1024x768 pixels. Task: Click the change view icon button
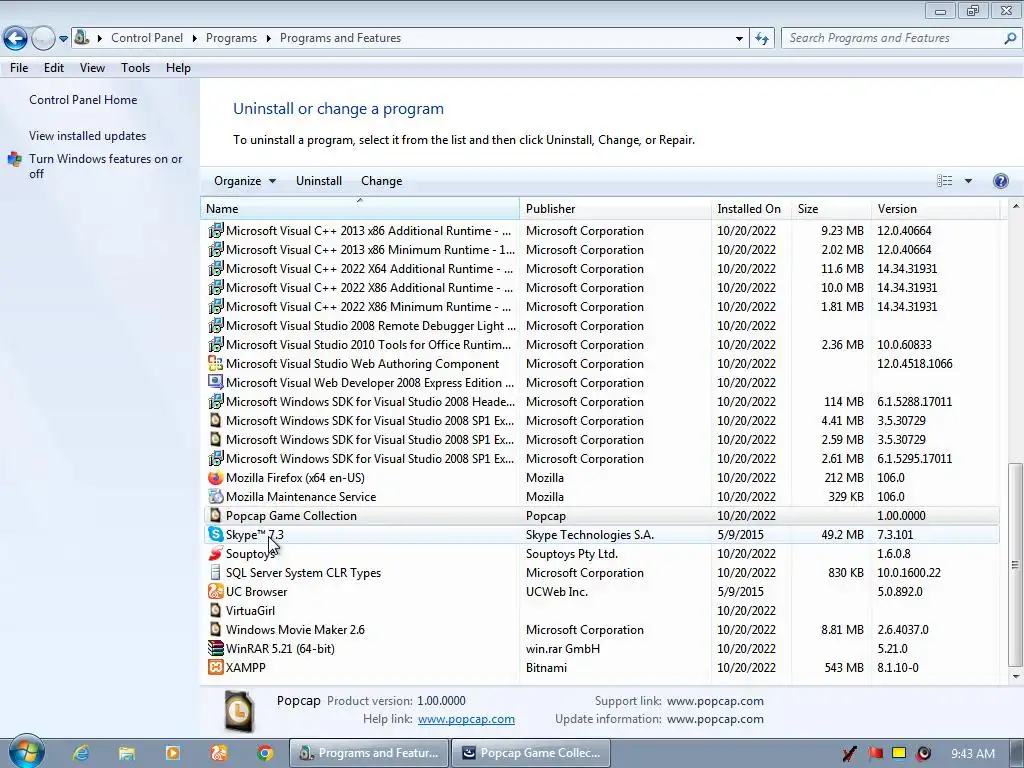point(944,181)
